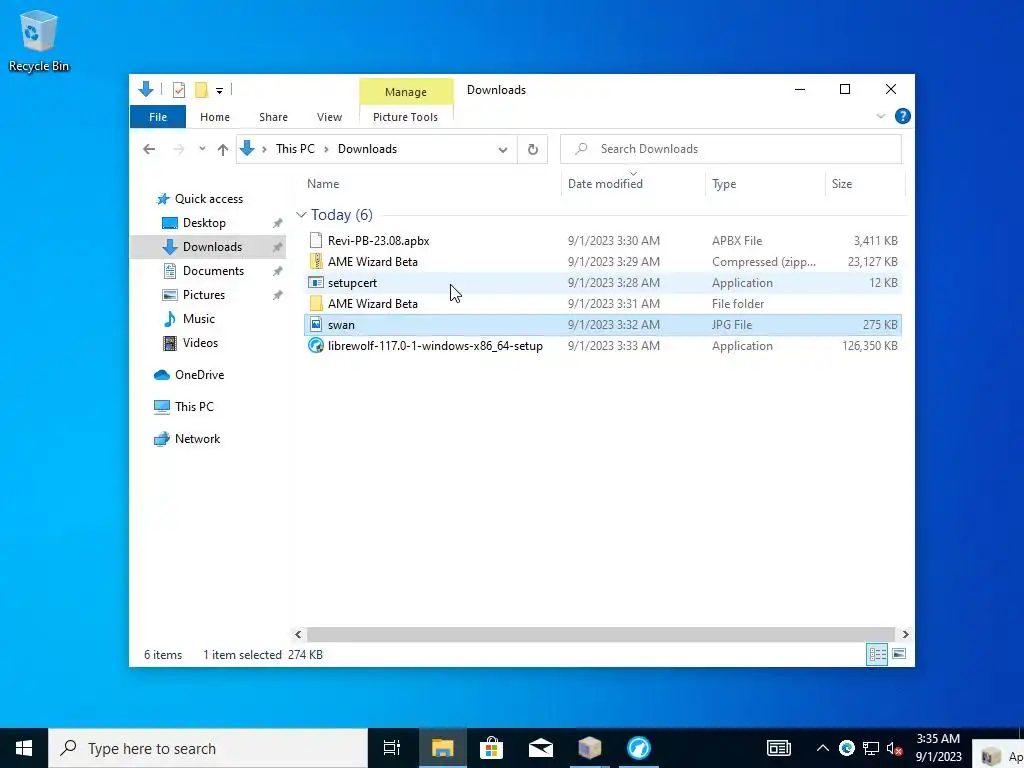Open the LibreWolf taskbar icon
Viewport: 1024px width, 768px height.
tap(639, 748)
